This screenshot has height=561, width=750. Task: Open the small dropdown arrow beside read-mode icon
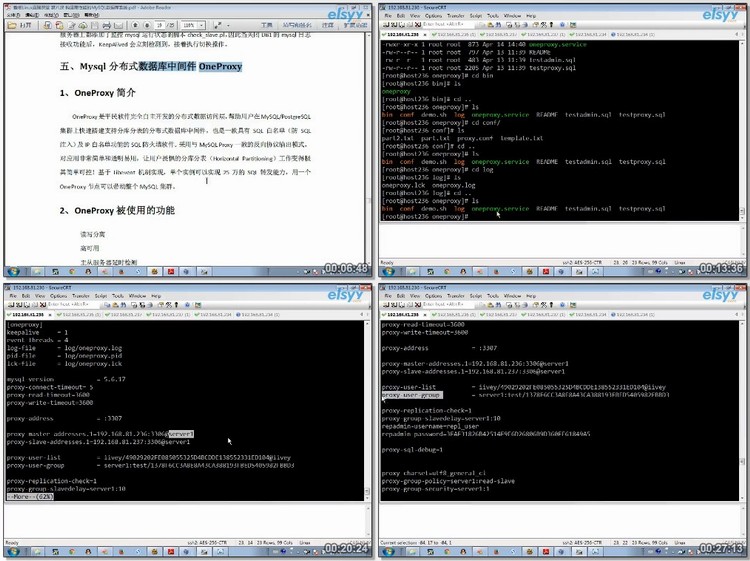(228, 25)
